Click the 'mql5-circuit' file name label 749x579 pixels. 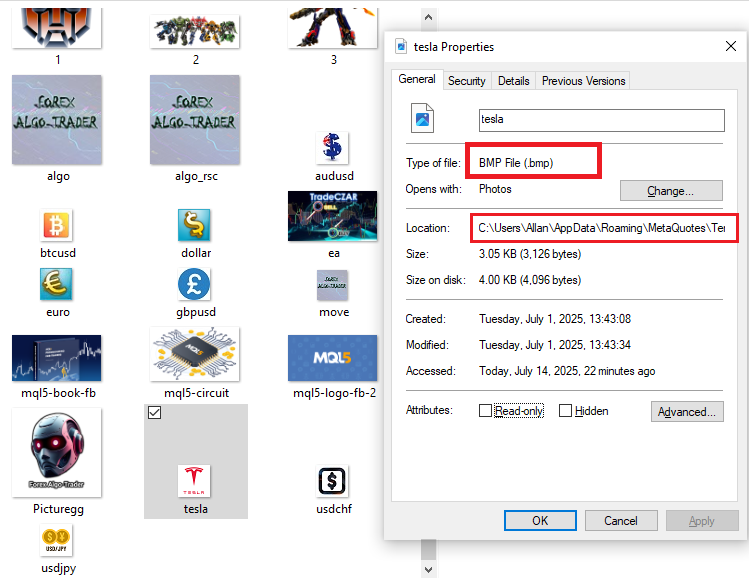pyautogui.click(x=196, y=393)
